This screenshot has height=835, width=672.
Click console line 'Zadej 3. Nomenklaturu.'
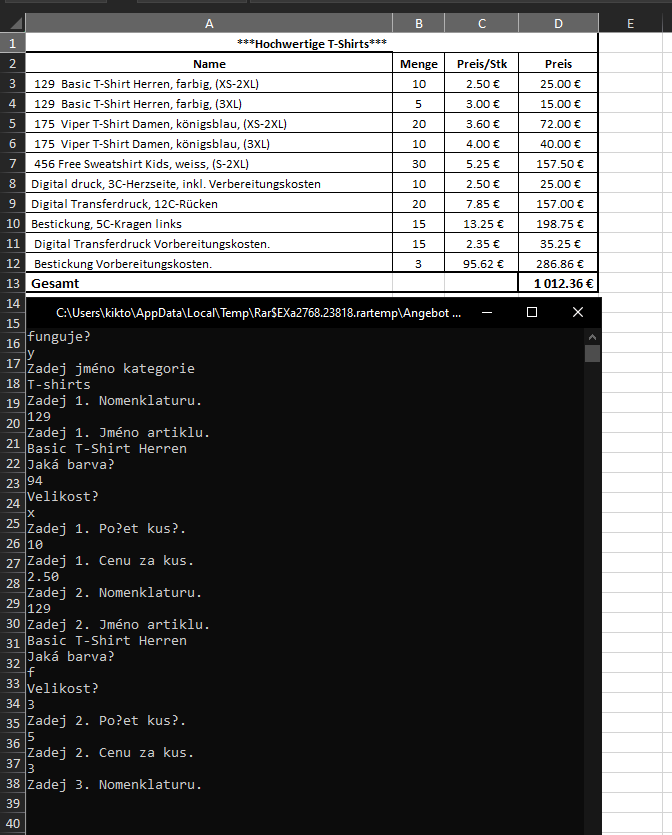[114, 784]
